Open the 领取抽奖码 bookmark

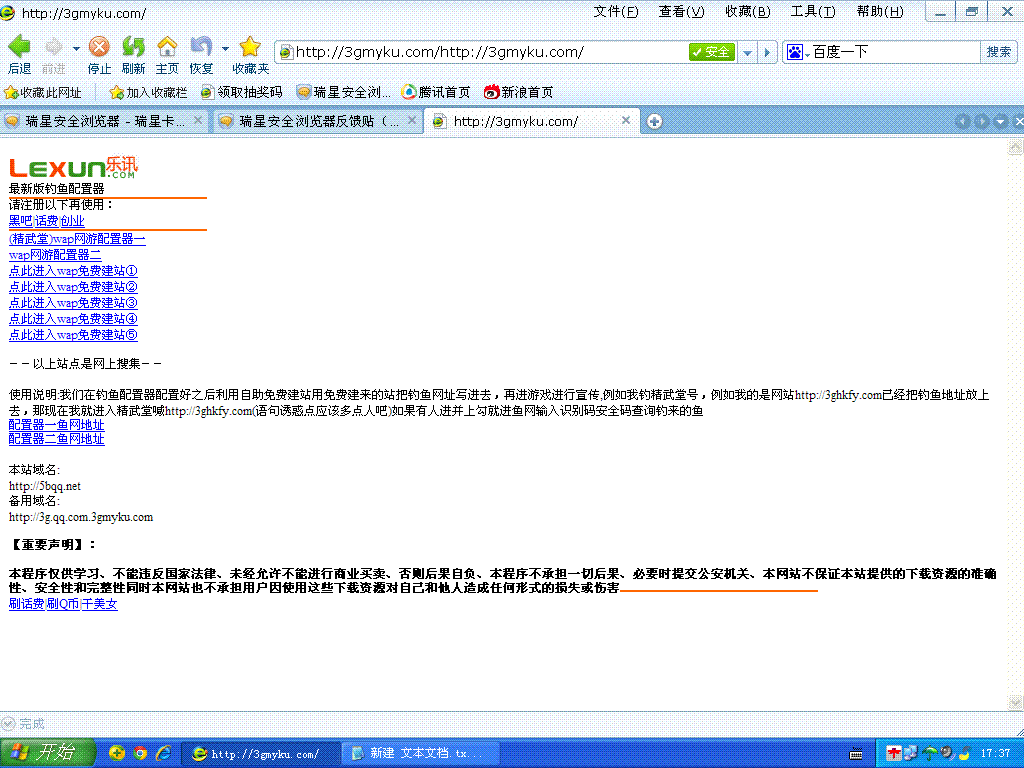pos(242,93)
